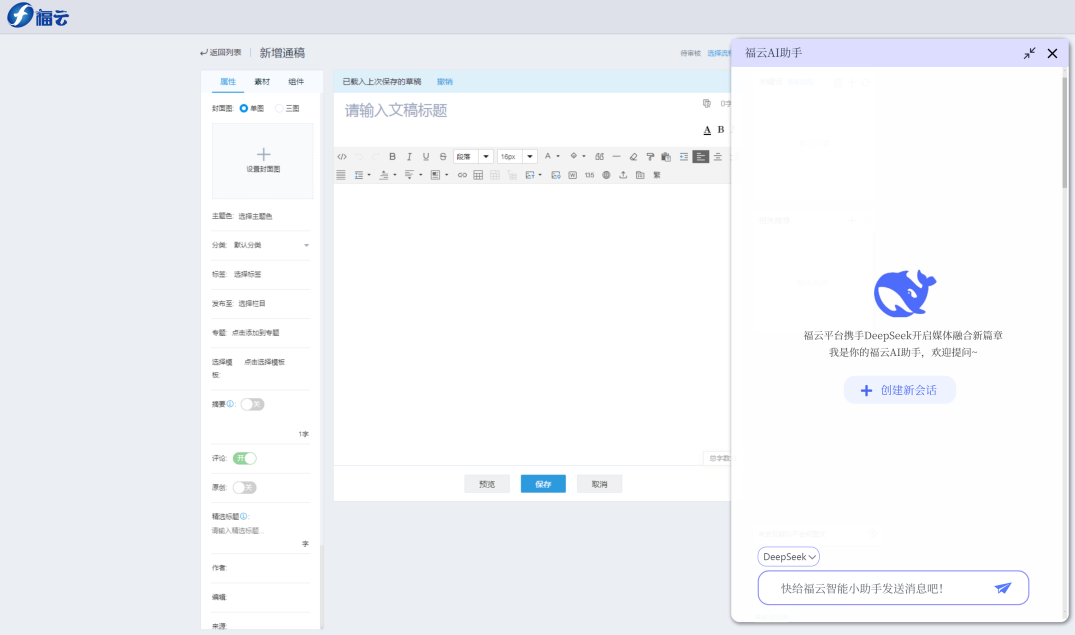The image size is (1075, 635).
Task: Set title font underline A style
Action: click(x=707, y=130)
